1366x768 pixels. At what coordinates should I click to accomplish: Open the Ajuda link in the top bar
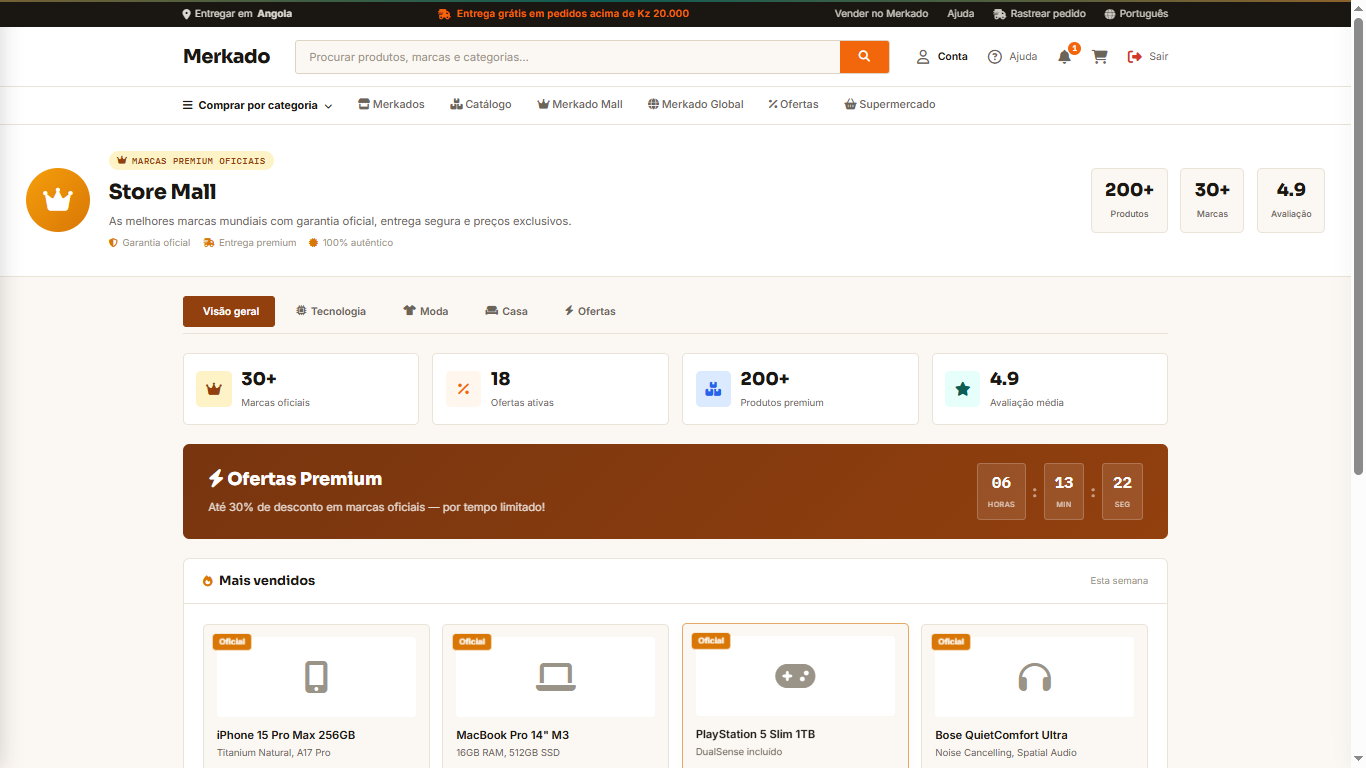tap(960, 14)
